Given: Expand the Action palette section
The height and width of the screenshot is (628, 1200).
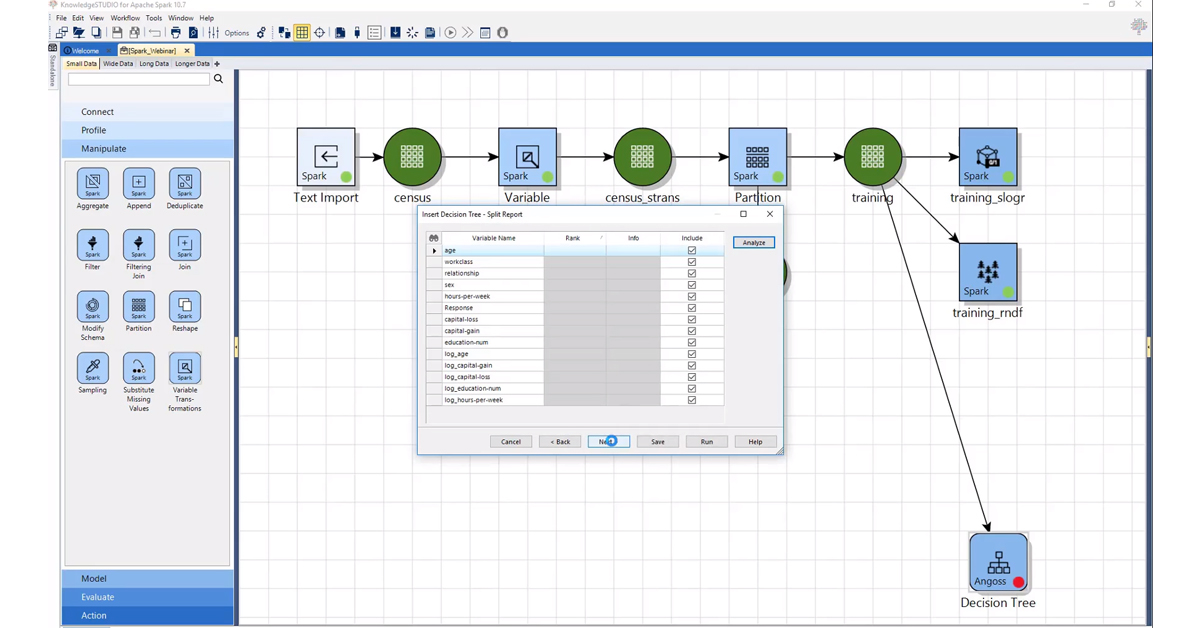Looking at the screenshot, I should (x=147, y=616).
